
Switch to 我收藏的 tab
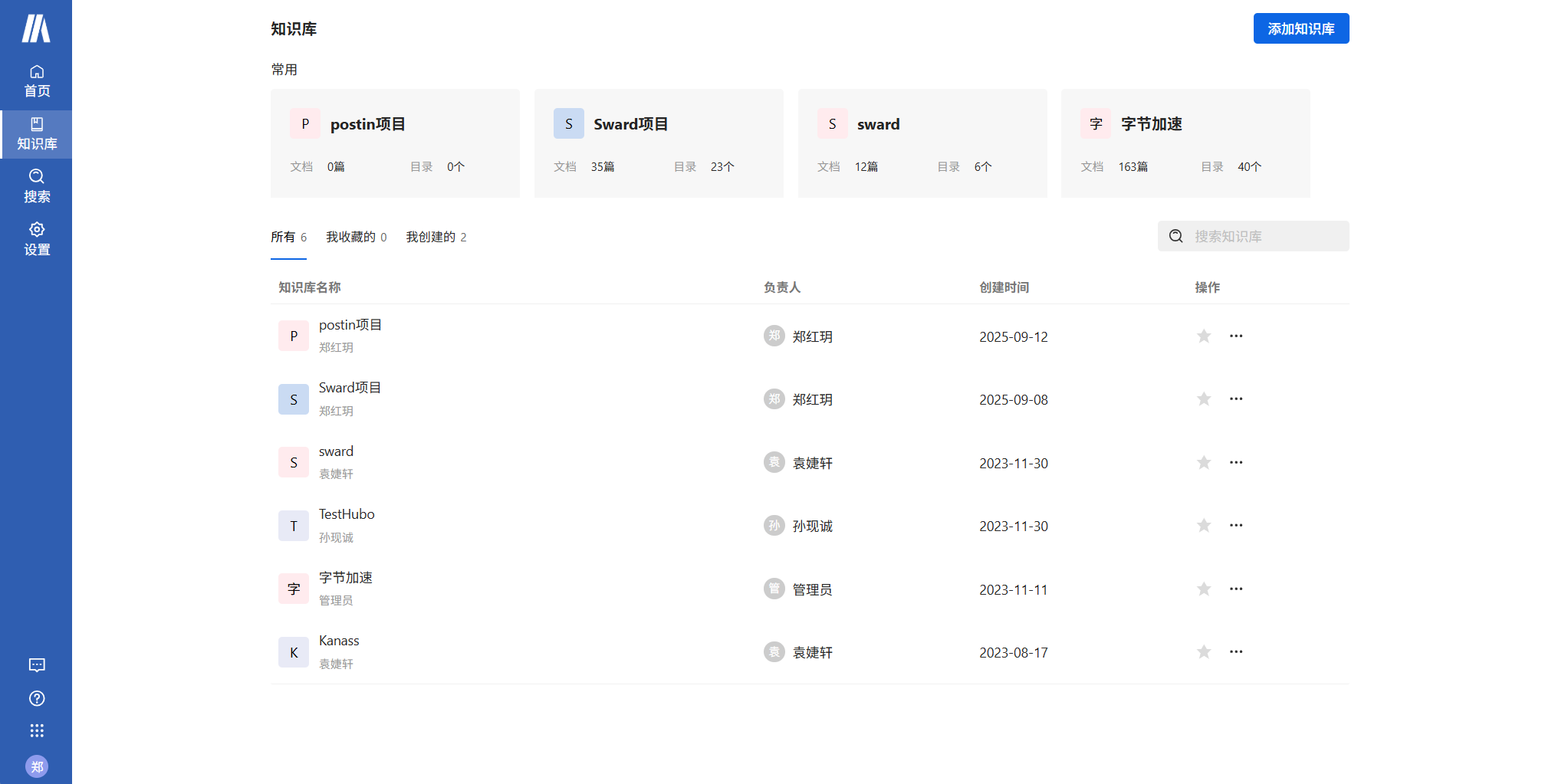tap(357, 238)
